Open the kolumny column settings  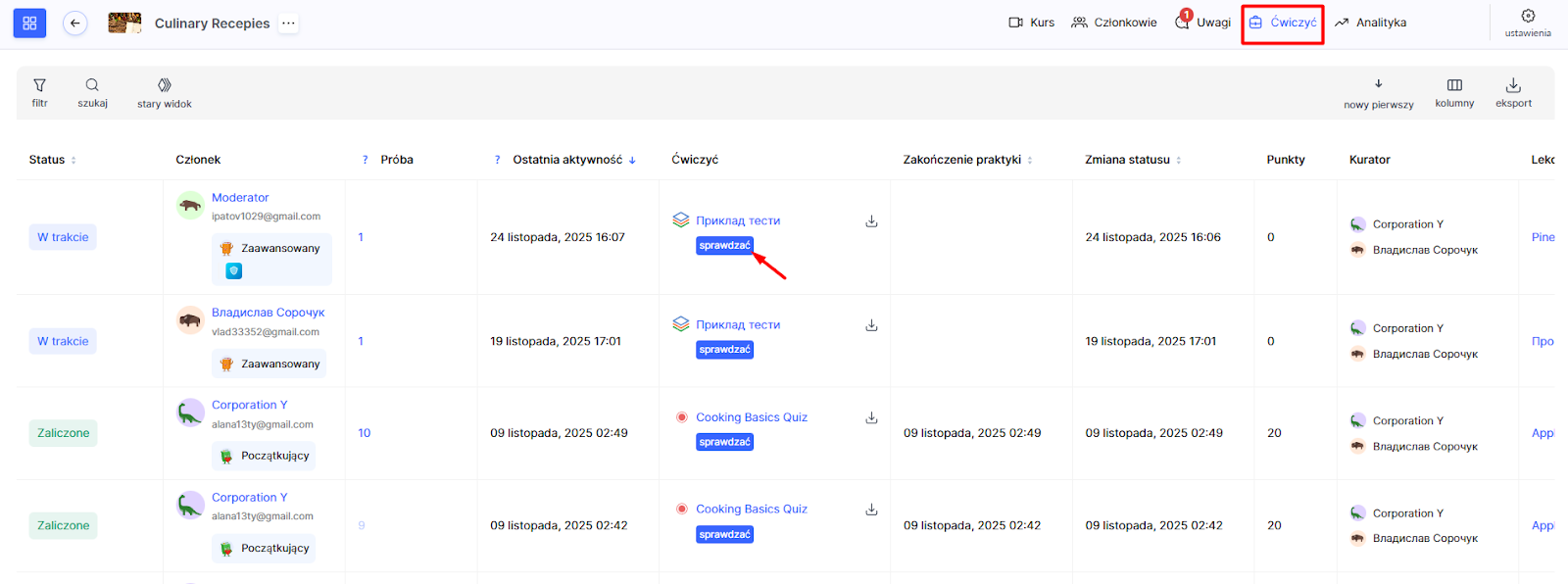(x=1454, y=86)
